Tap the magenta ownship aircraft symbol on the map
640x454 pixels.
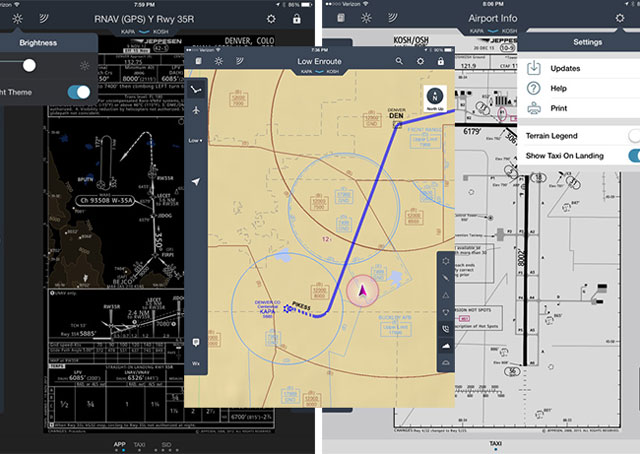click(362, 291)
